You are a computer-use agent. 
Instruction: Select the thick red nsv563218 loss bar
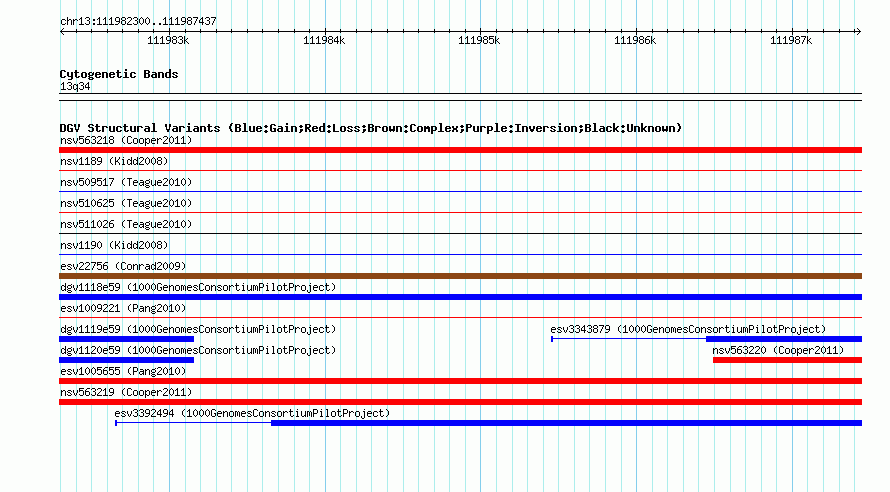pyautogui.click(x=460, y=150)
